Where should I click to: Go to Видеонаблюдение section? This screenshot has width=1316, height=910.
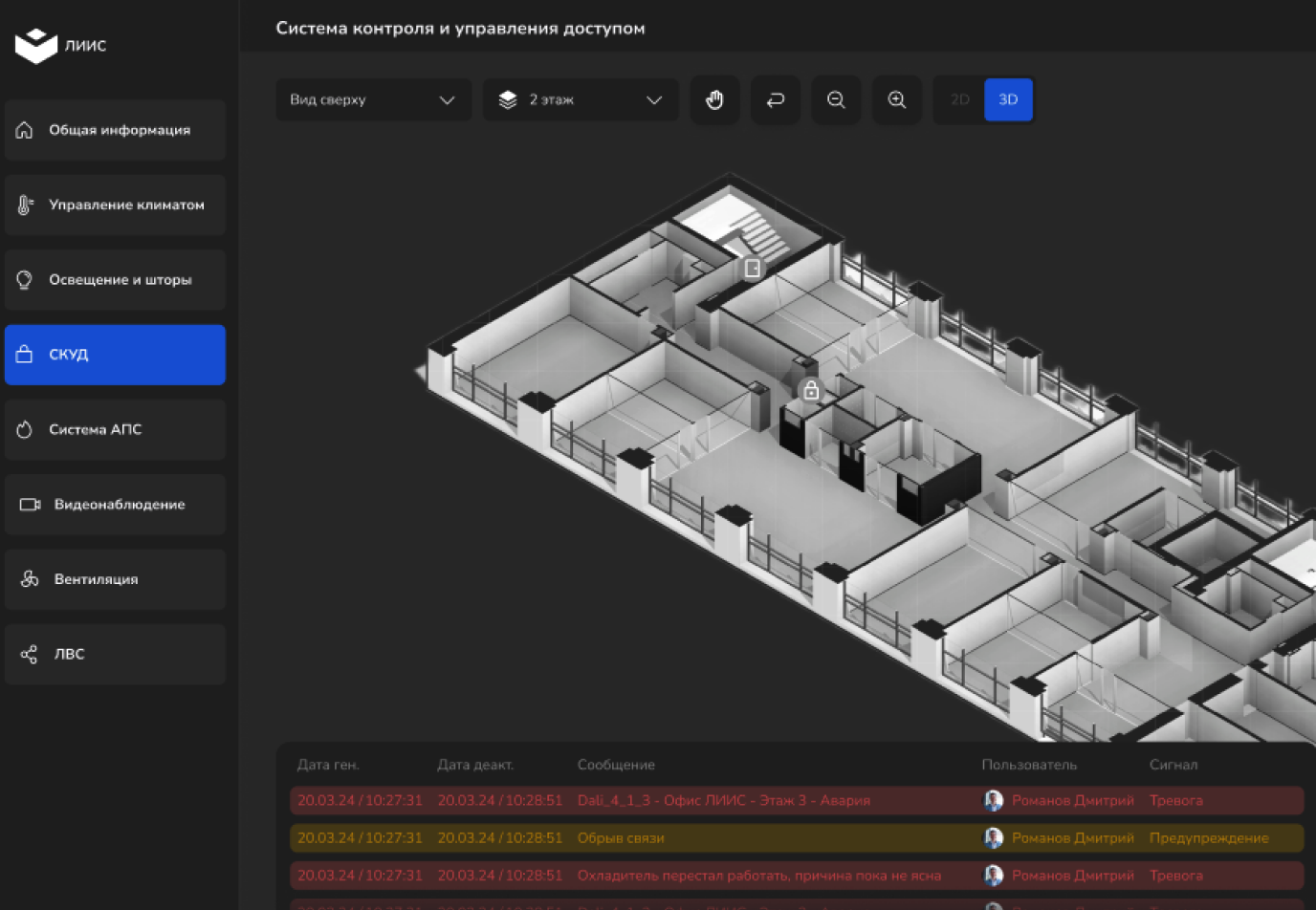115,505
